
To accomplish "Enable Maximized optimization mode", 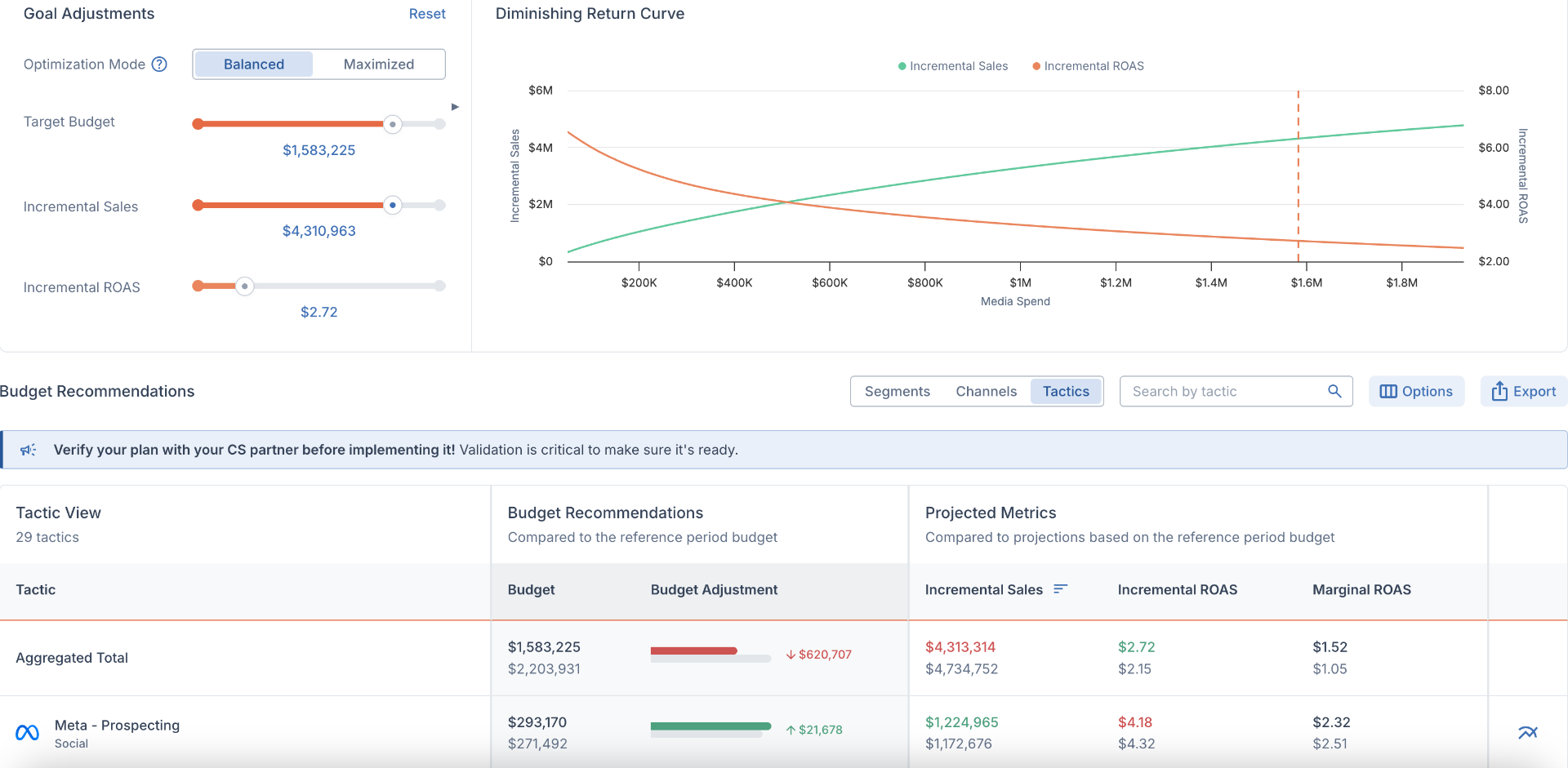I will coord(379,64).
